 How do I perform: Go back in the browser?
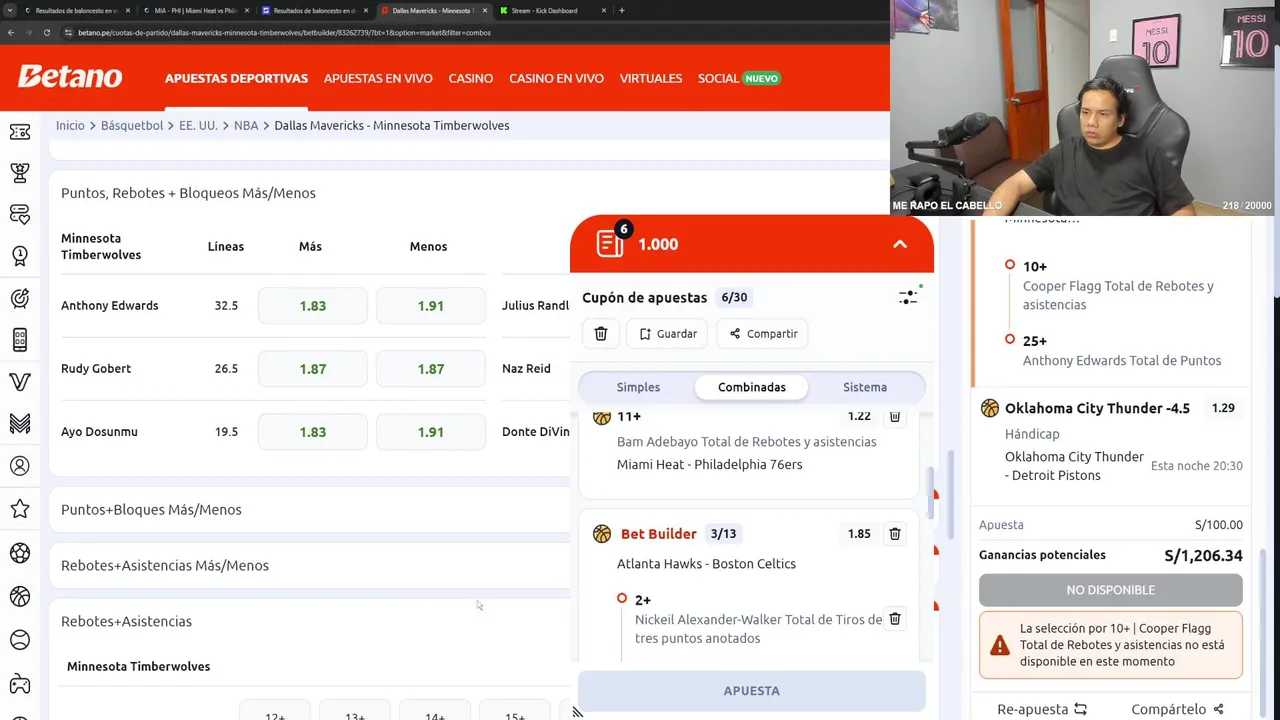pyautogui.click(x=10, y=32)
